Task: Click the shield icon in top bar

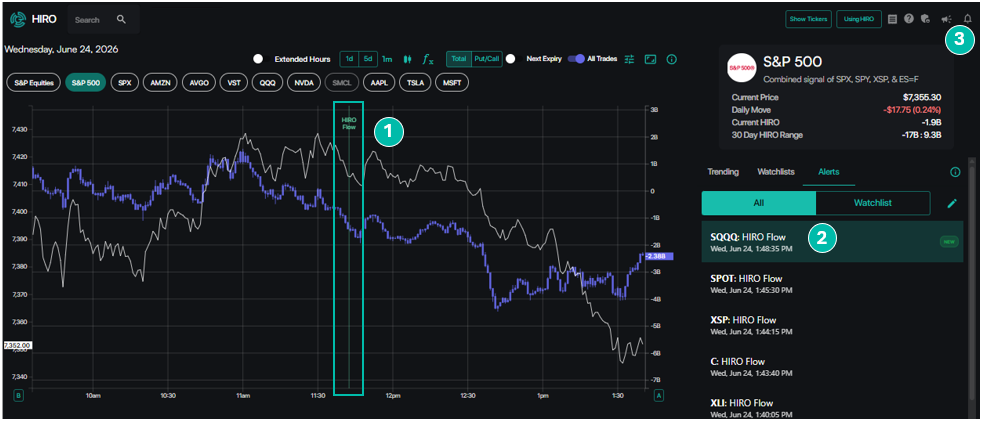Action: pyautogui.click(x=925, y=19)
